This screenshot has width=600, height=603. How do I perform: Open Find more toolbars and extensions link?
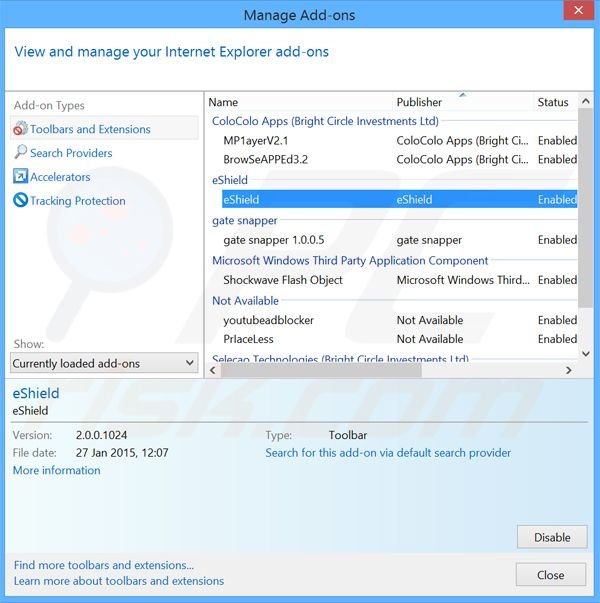104,565
